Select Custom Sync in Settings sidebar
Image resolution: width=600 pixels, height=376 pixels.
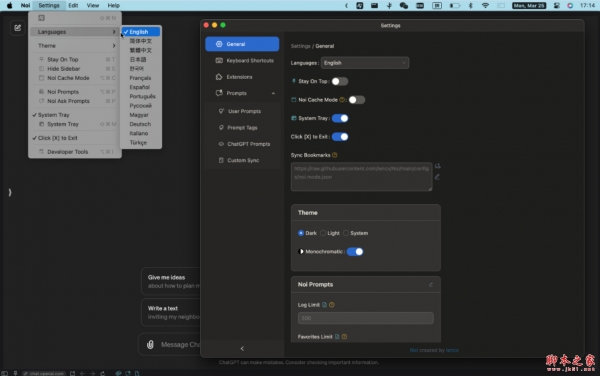pyautogui.click(x=242, y=160)
